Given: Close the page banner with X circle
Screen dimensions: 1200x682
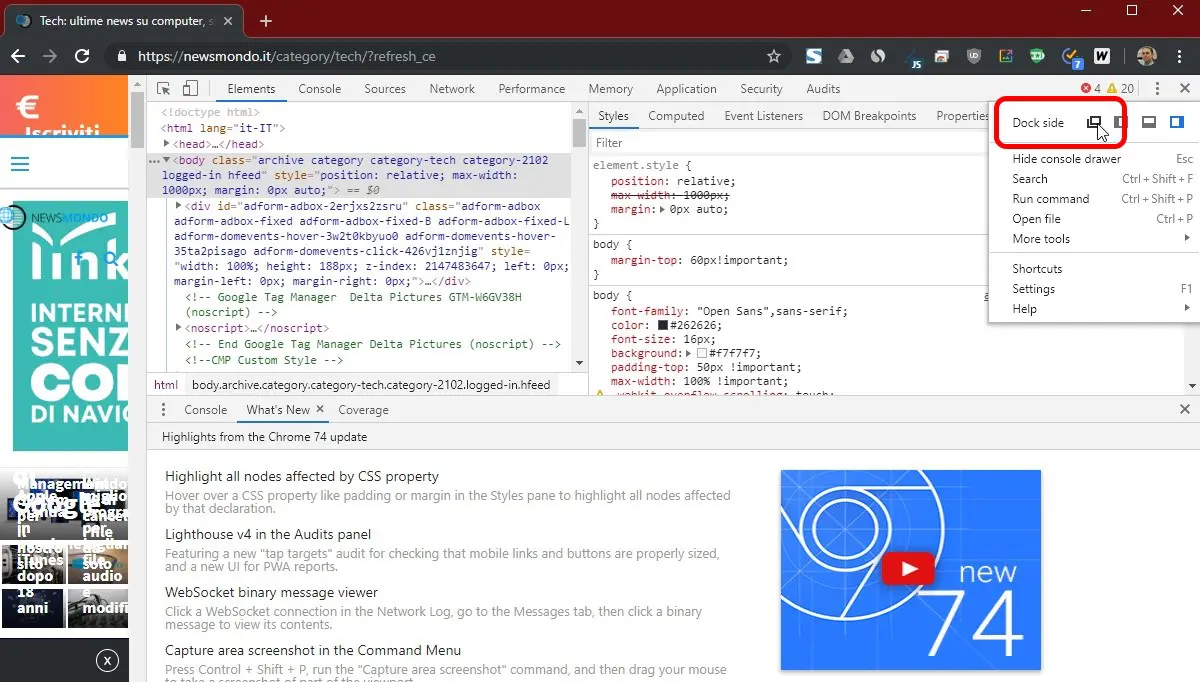Looking at the screenshot, I should click(x=107, y=660).
